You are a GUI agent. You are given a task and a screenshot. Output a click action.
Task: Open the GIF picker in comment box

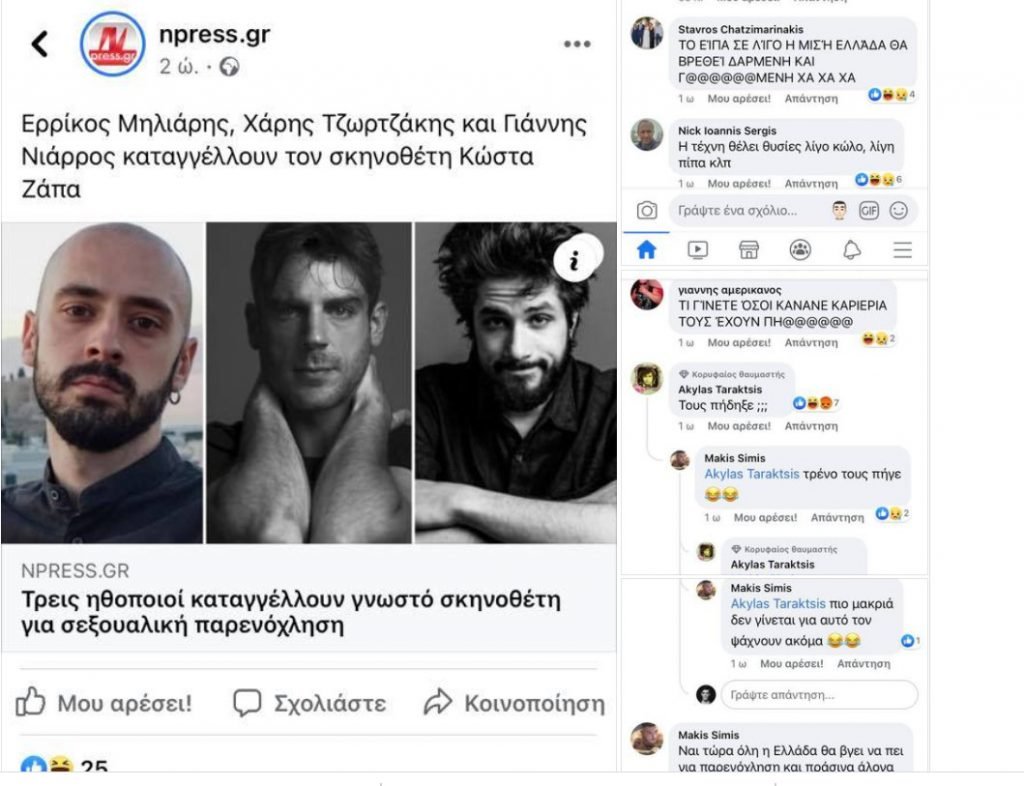[869, 210]
